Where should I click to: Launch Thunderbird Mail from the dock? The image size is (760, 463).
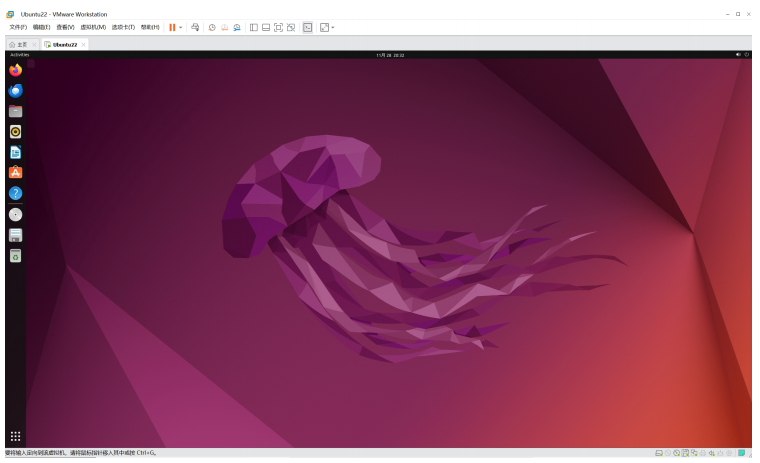tap(16, 91)
